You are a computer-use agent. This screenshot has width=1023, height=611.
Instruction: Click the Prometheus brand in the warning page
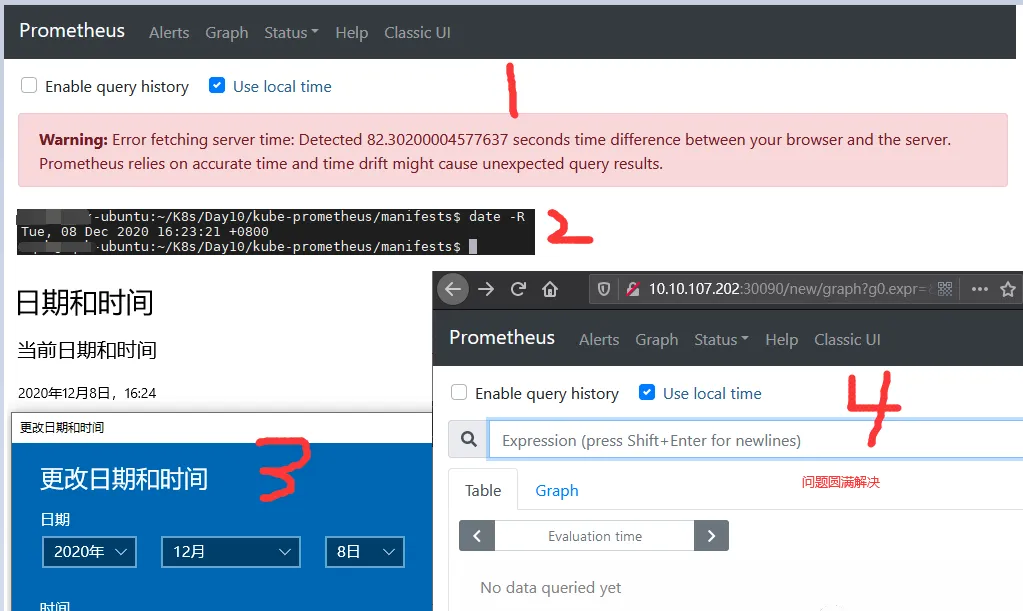tap(72, 31)
